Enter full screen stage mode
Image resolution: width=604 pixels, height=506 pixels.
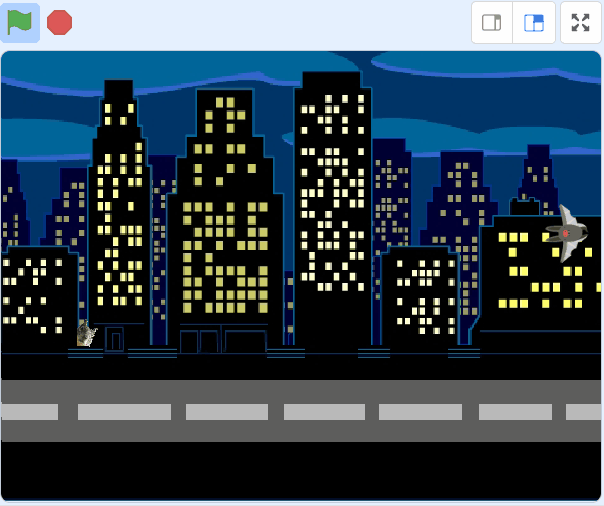click(581, 23)
